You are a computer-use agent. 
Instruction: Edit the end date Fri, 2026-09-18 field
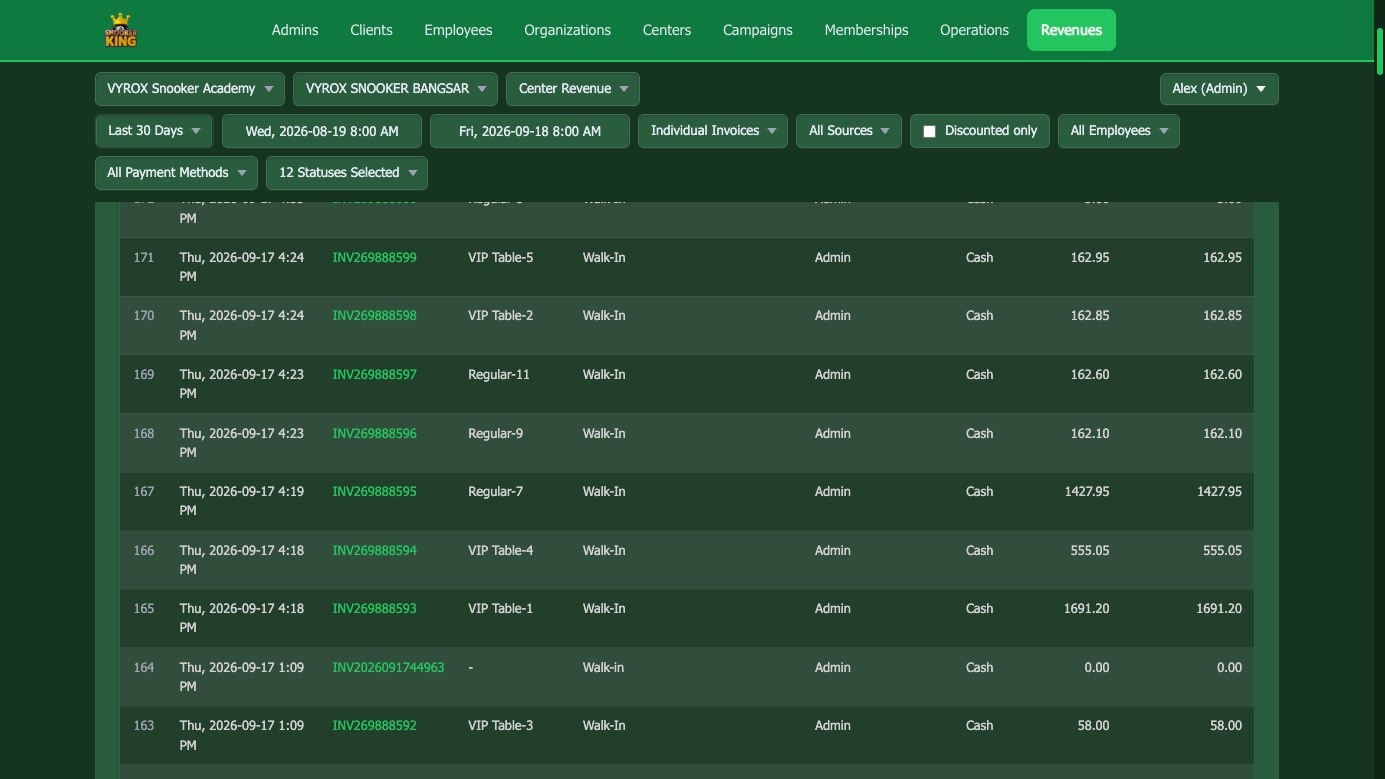coord(530,131)
